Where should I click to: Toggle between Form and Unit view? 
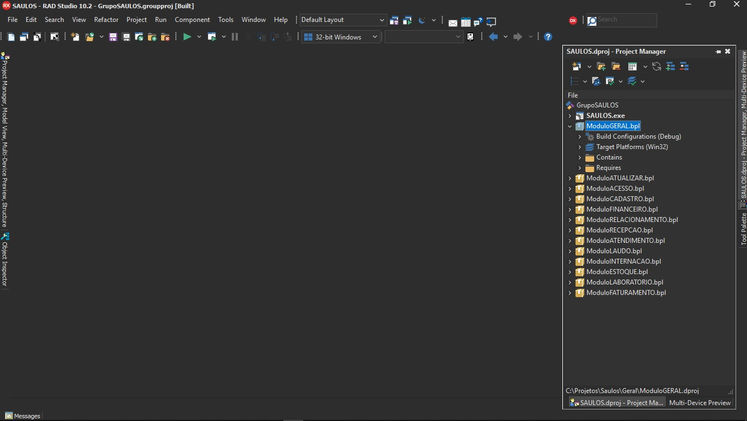click(x=37, y=37)
